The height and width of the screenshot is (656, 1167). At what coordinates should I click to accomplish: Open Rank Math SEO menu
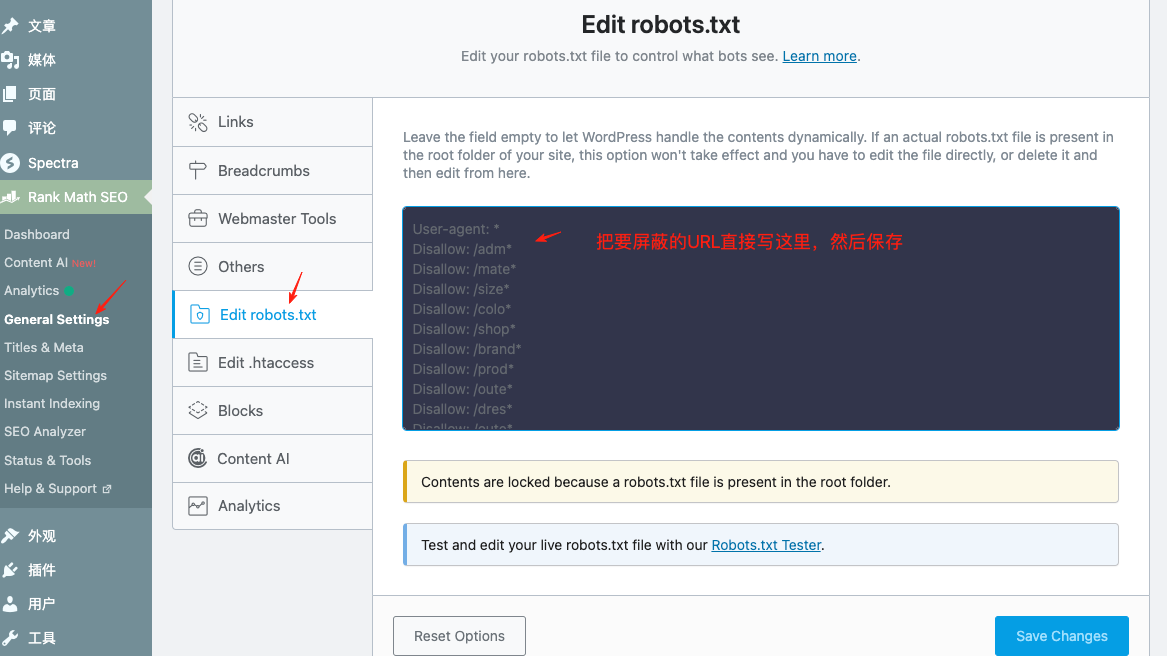pyautogui.click(x=77, y=197)
